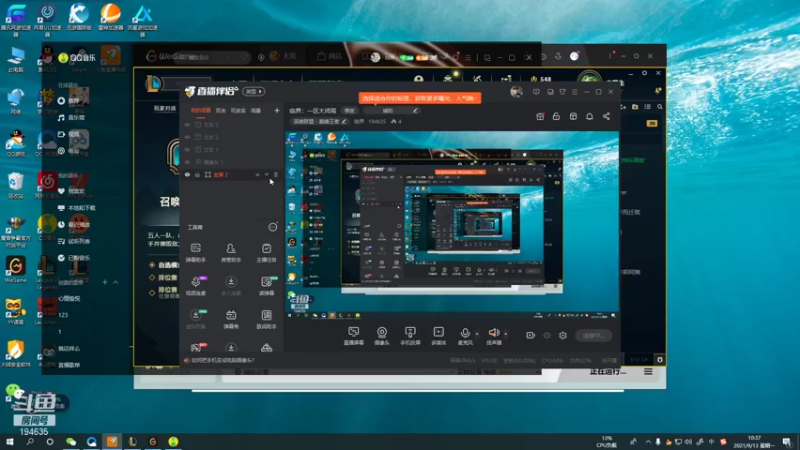
Task: Click the stream preview thumbnail
Action: (x=452, y=226)
